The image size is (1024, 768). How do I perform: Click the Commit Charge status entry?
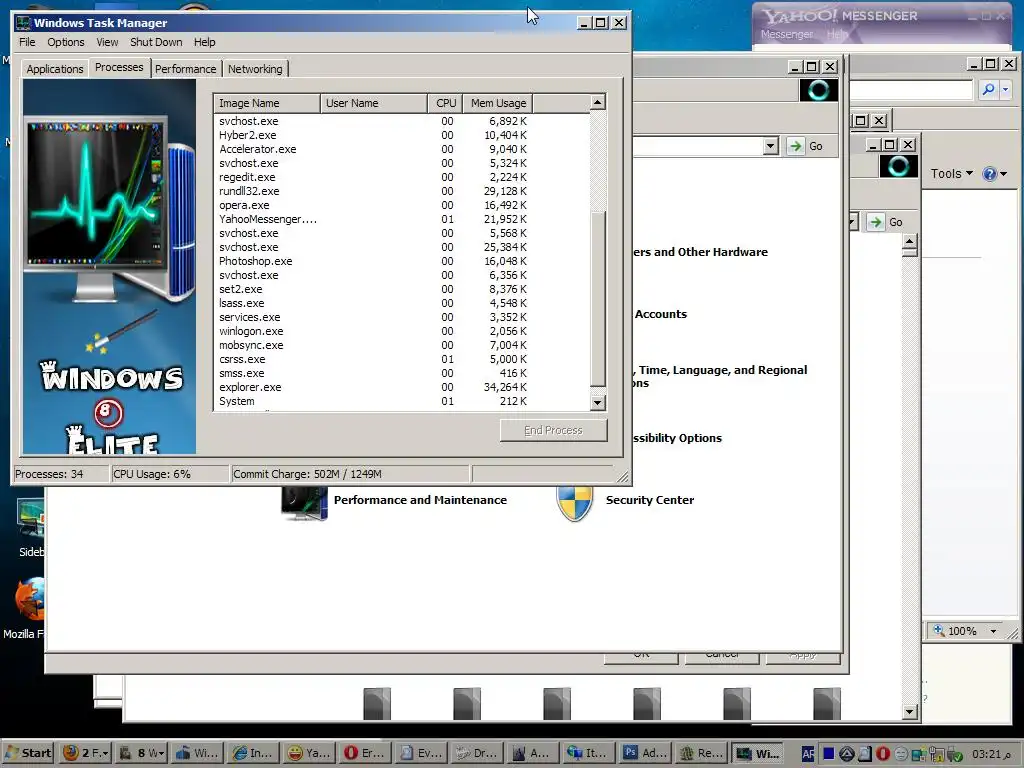pyautogui.click(x=350, y=474)
